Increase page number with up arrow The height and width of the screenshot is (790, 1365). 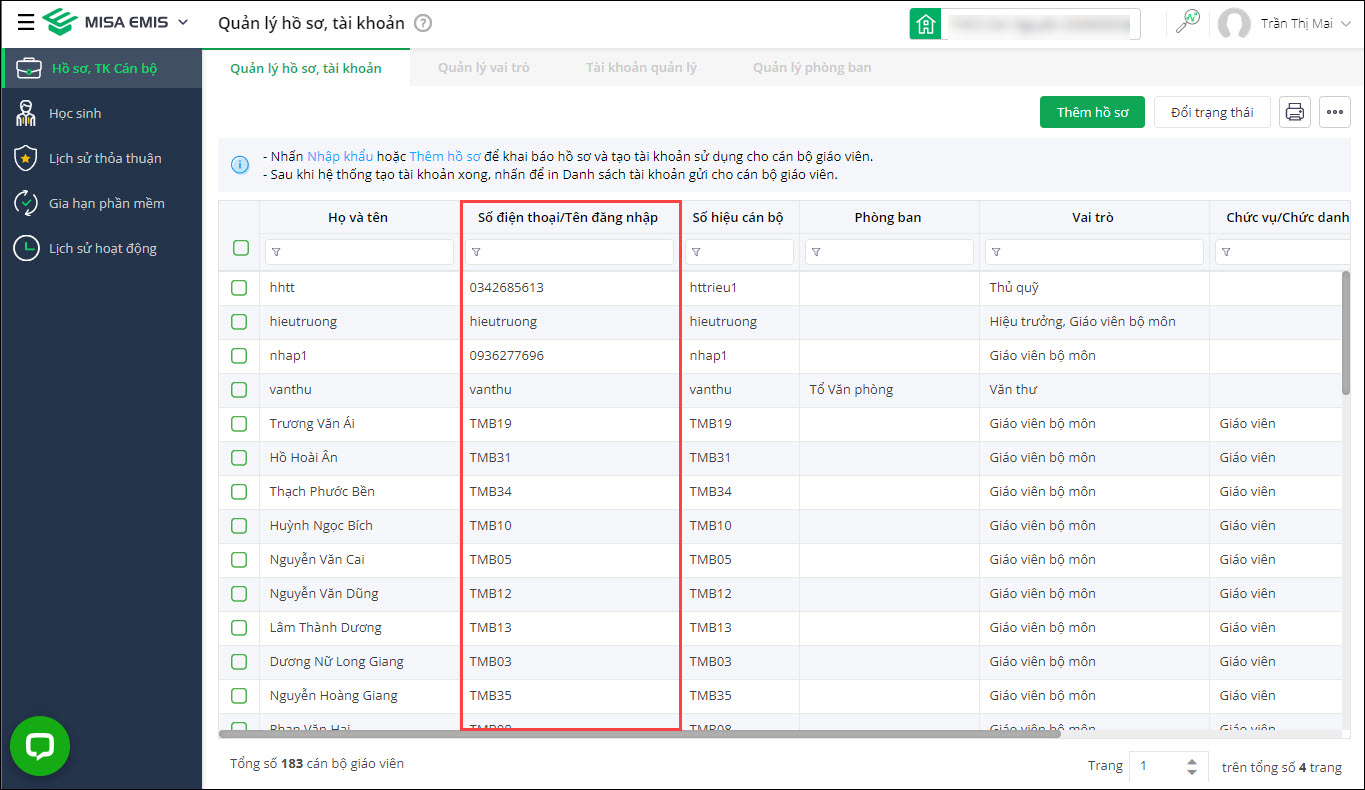click(1191, 761)
